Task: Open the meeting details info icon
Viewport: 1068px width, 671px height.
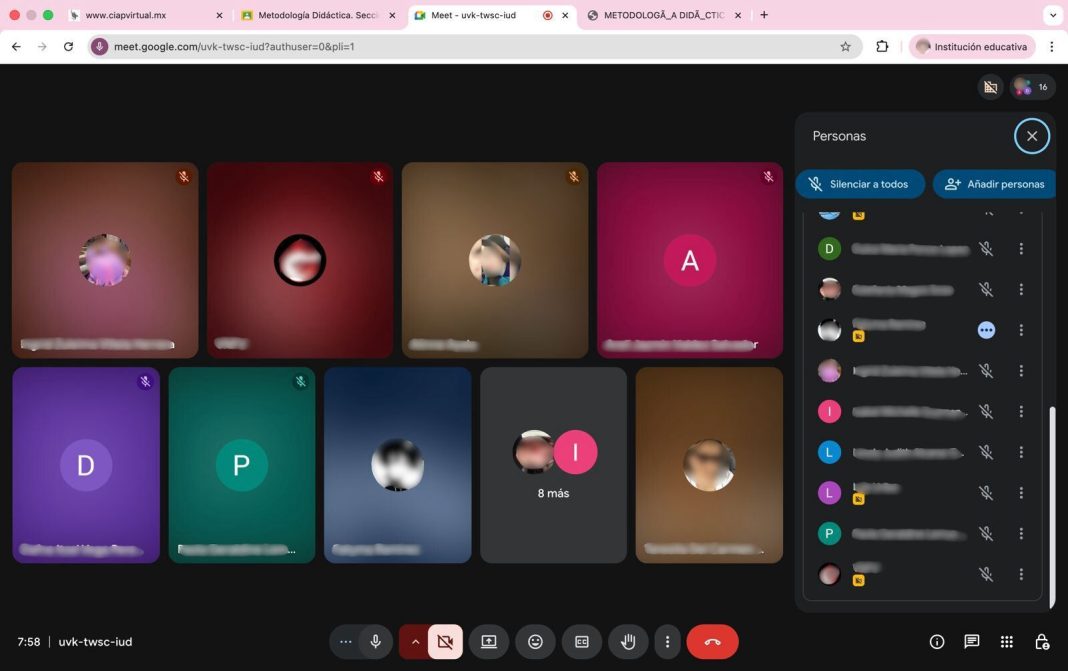Action: [x=937, y=642]
